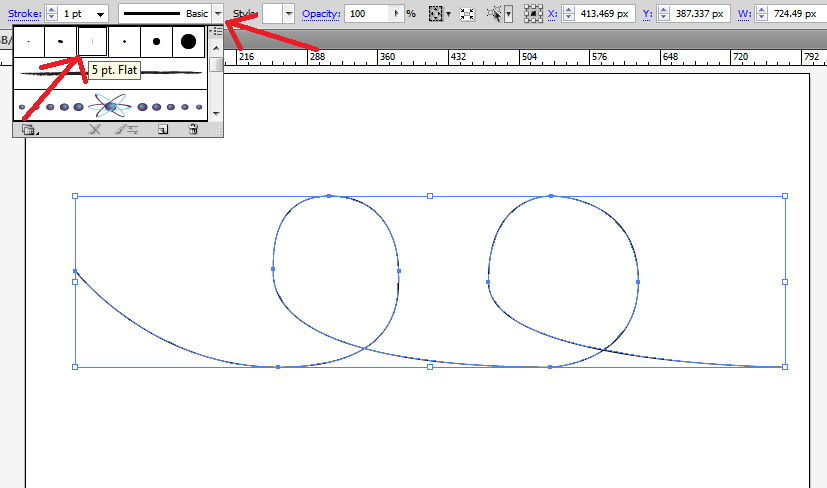This screenshot has height=488, width=827.
Task: Click the brush panel scroll-down arrow
Action: pyautogui.click(x=216, y=113)
